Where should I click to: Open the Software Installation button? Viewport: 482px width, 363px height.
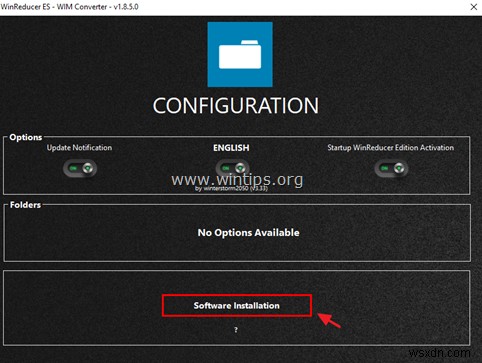click(x=237, y=305)
